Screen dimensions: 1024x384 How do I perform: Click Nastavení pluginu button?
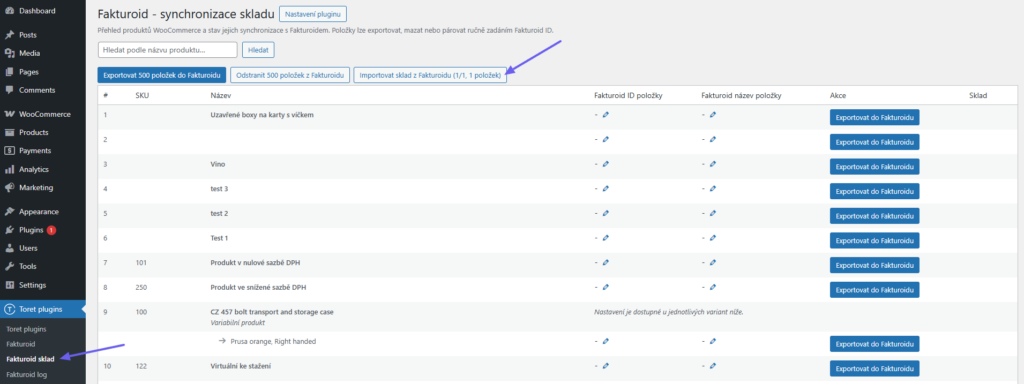point(313,14)
